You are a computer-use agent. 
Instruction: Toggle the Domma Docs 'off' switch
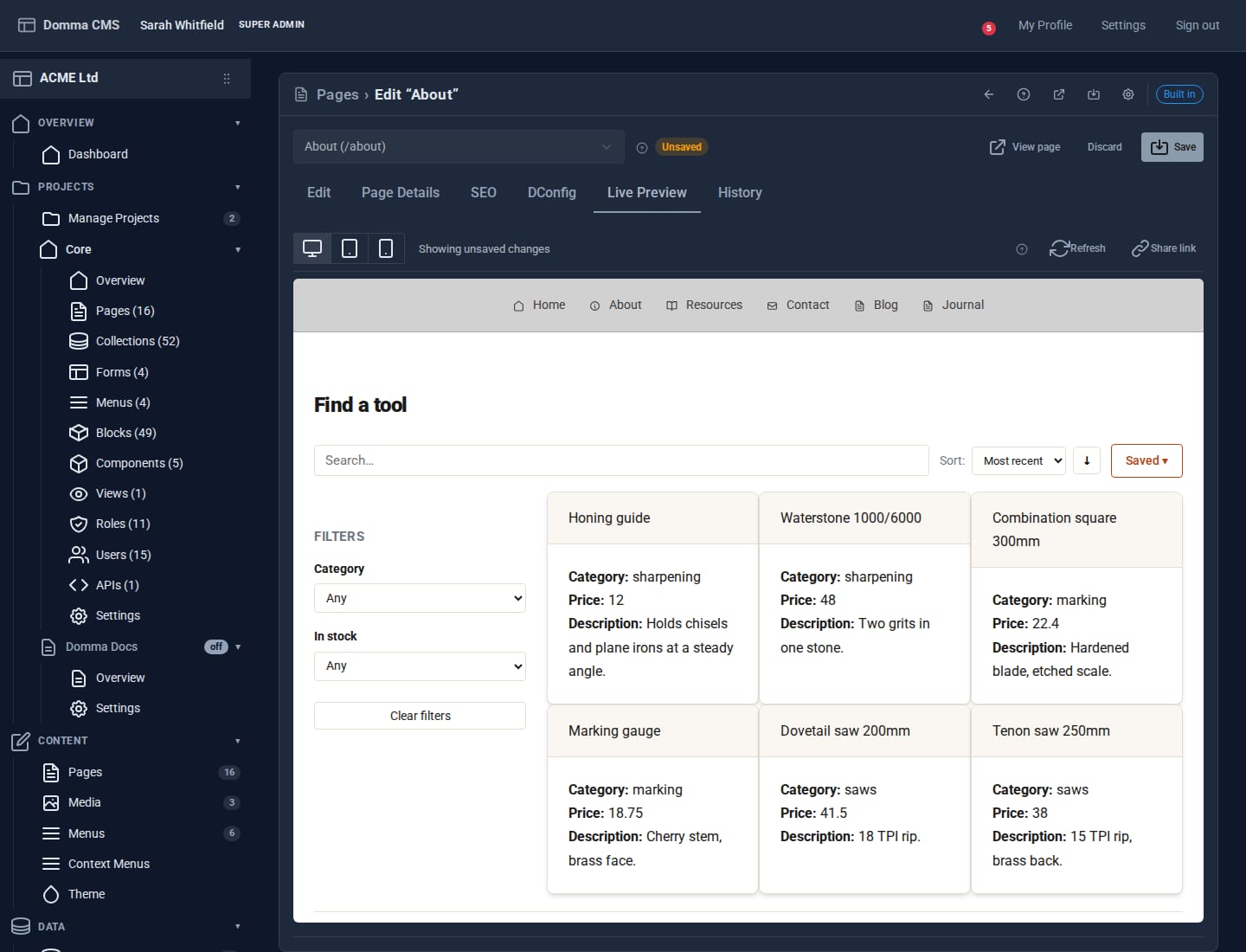(x=216, y=646)
